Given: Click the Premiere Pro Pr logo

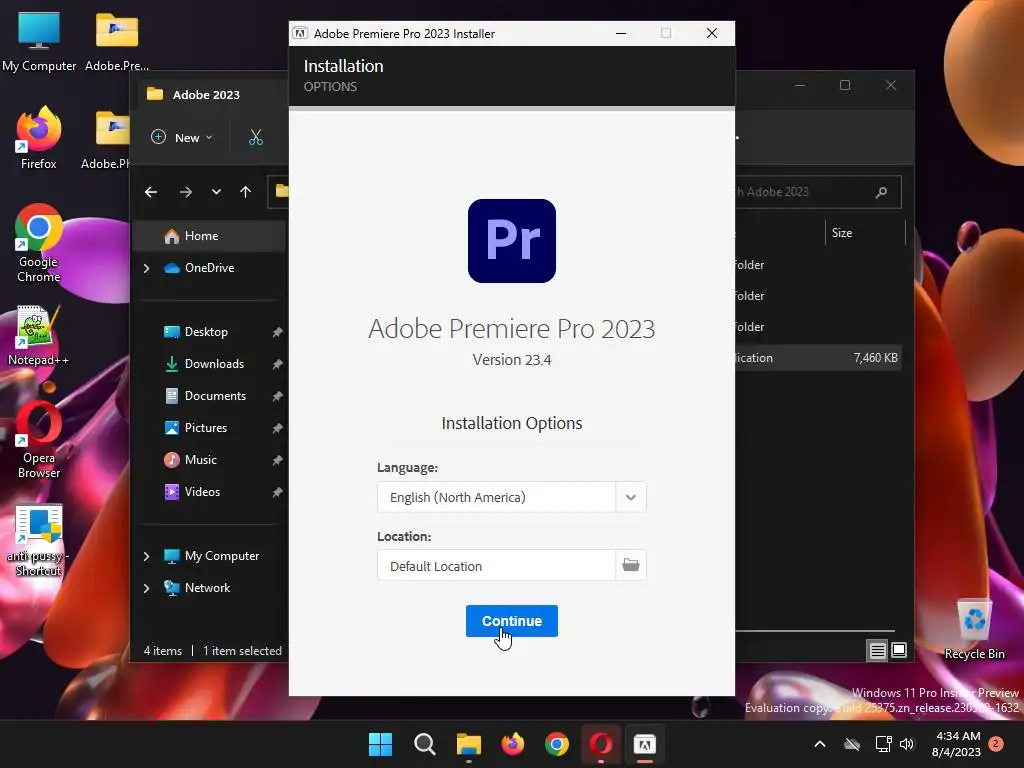Looking at the screenshot, I should pyautogui.click(x=511, y=241).
